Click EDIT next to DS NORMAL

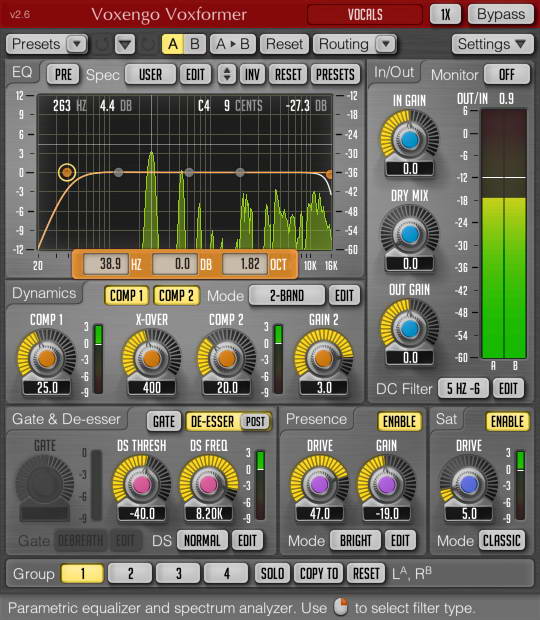(x=247, y=540)
